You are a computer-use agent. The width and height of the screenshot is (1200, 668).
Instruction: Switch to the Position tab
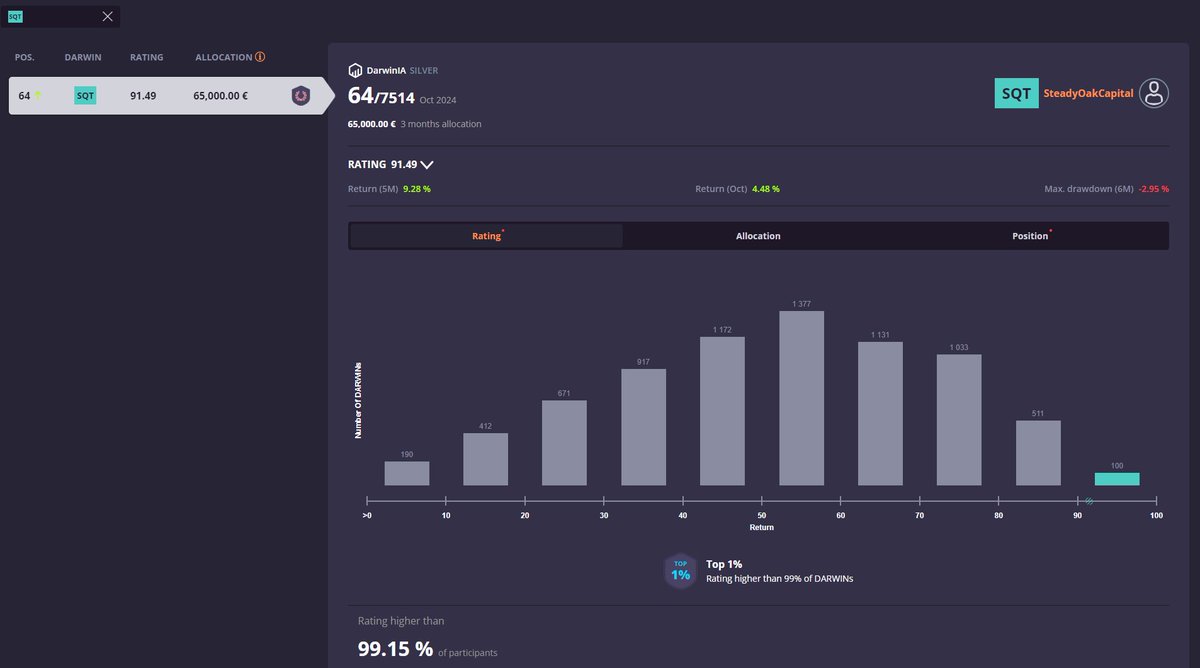[1030, 236]
